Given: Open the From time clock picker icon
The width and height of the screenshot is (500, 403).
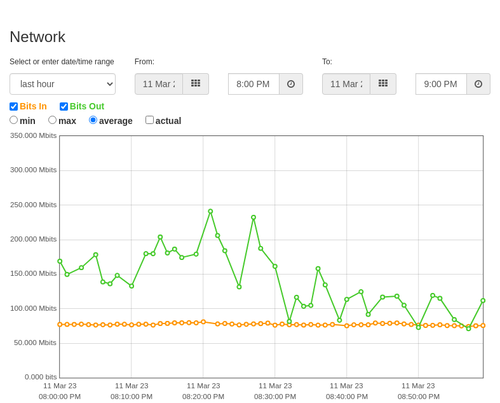Looking at the screenshot, I should [x=291, y=84].
